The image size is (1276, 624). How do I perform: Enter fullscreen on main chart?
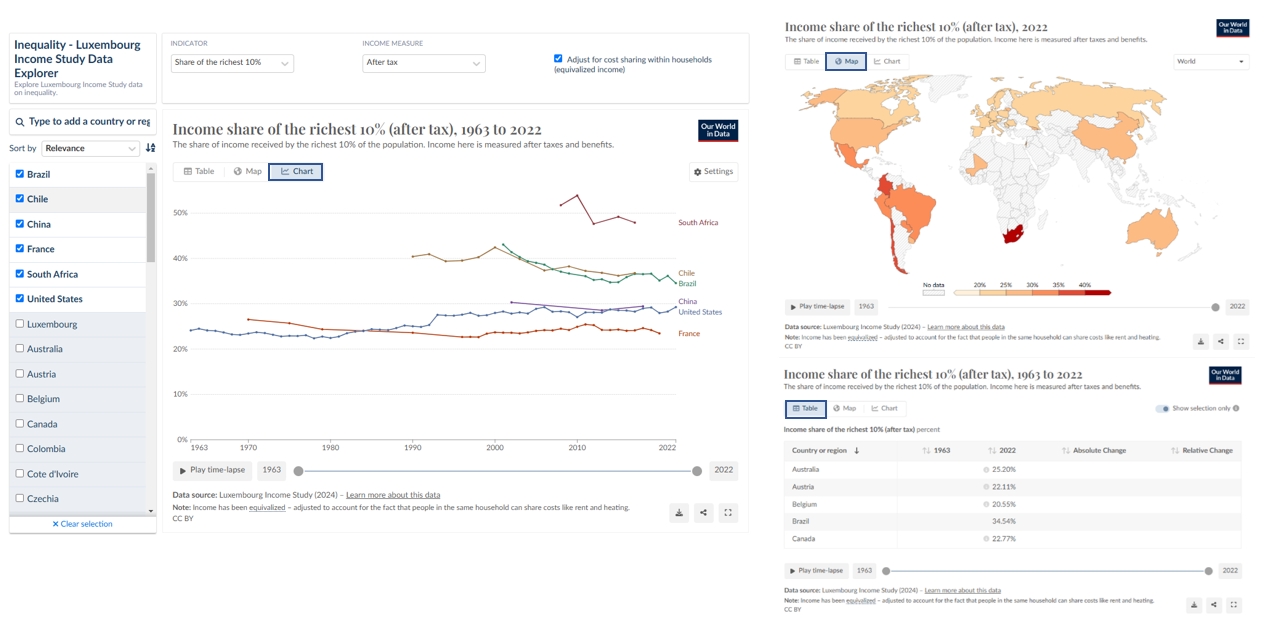pyautogui.click(x=728, y=513)
